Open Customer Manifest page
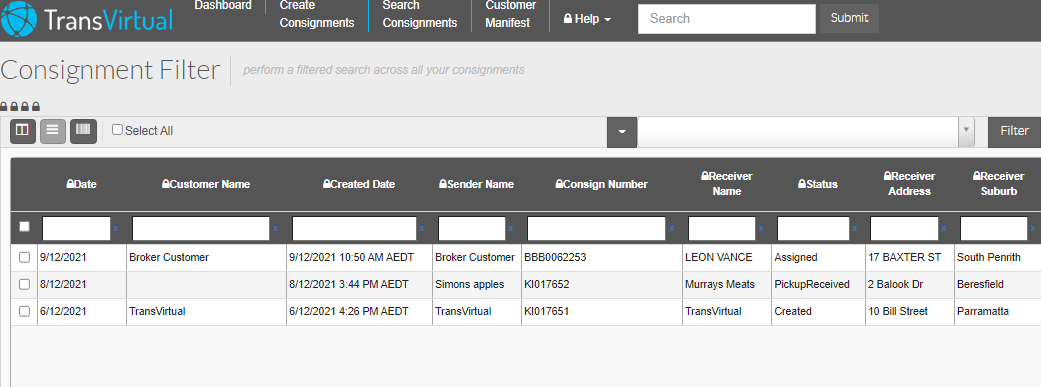This screenshot has width=1041, height=387. (x=511, y=15)
